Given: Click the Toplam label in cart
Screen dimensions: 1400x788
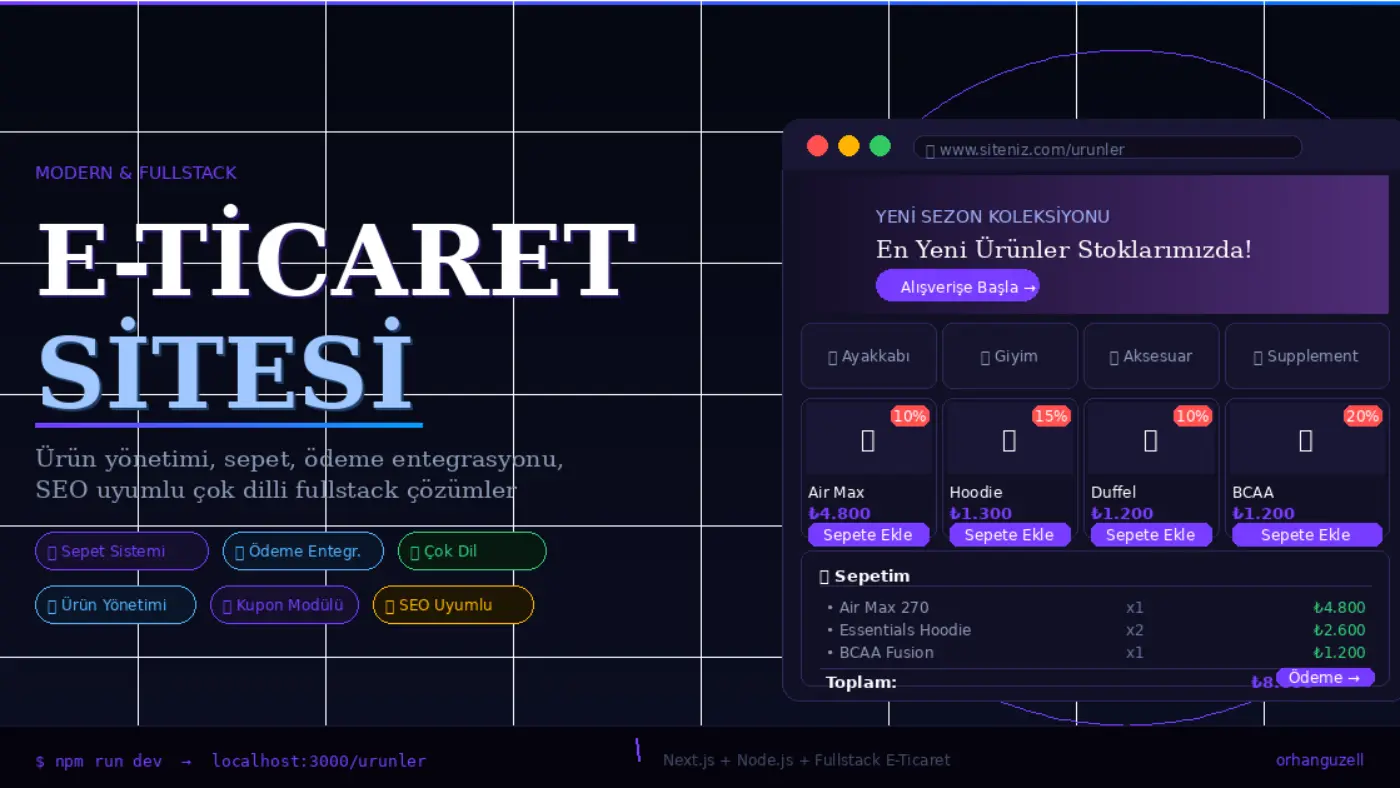Looking at the screenshot, I should coord(861,682).
